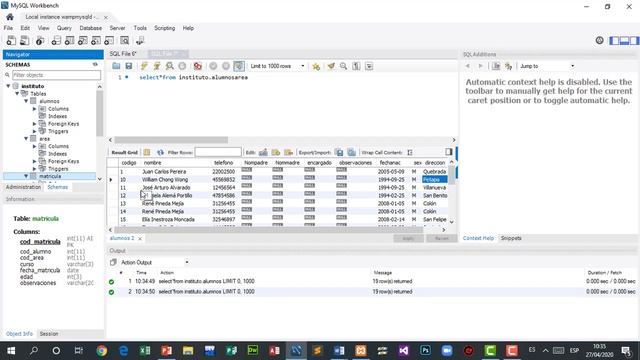Screen dimensions: 640x360
Task: Open the Snippets tab
Action: [x=511, y=238]
